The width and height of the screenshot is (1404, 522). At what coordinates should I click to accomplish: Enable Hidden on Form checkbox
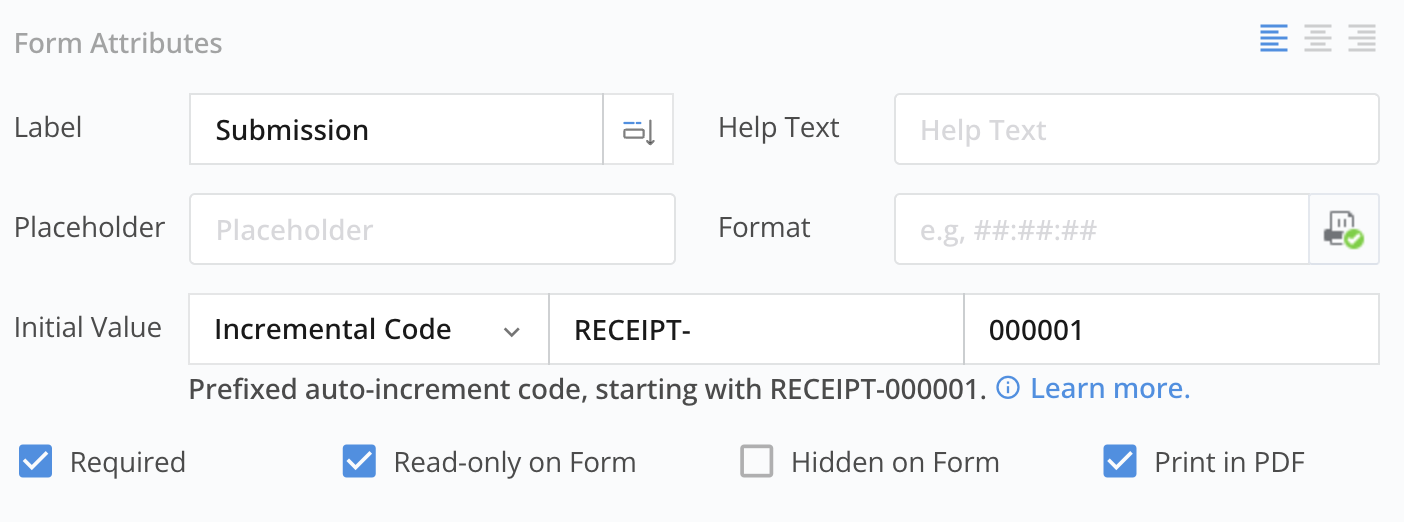(757, 462)
